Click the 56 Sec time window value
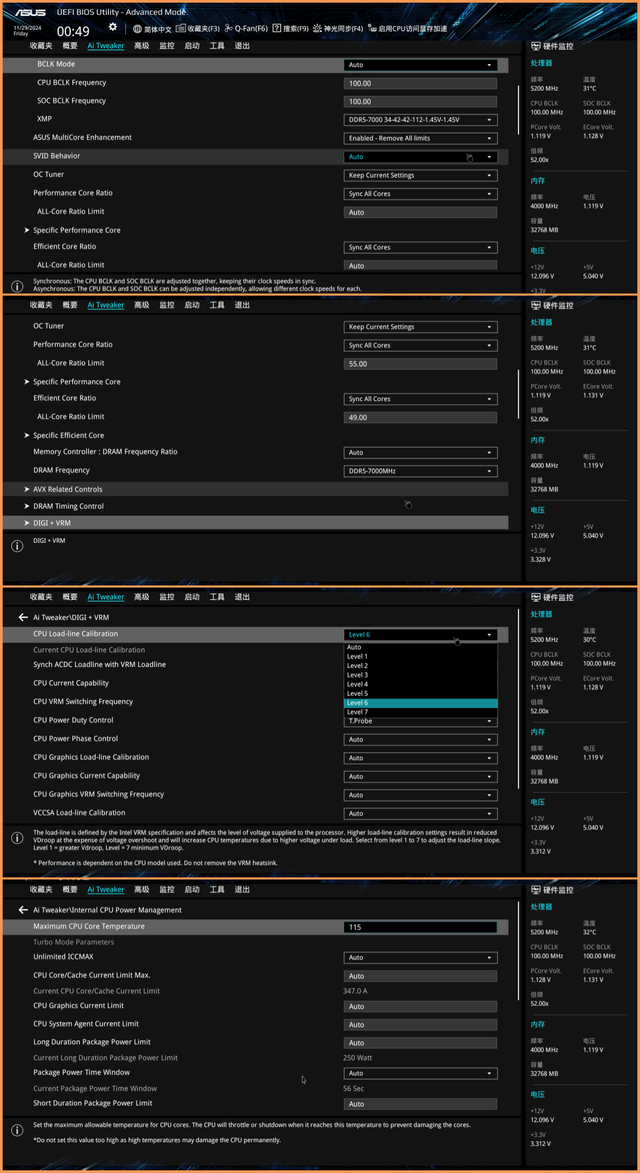This screenshot has height=1173, width=640. (353, 1088)
